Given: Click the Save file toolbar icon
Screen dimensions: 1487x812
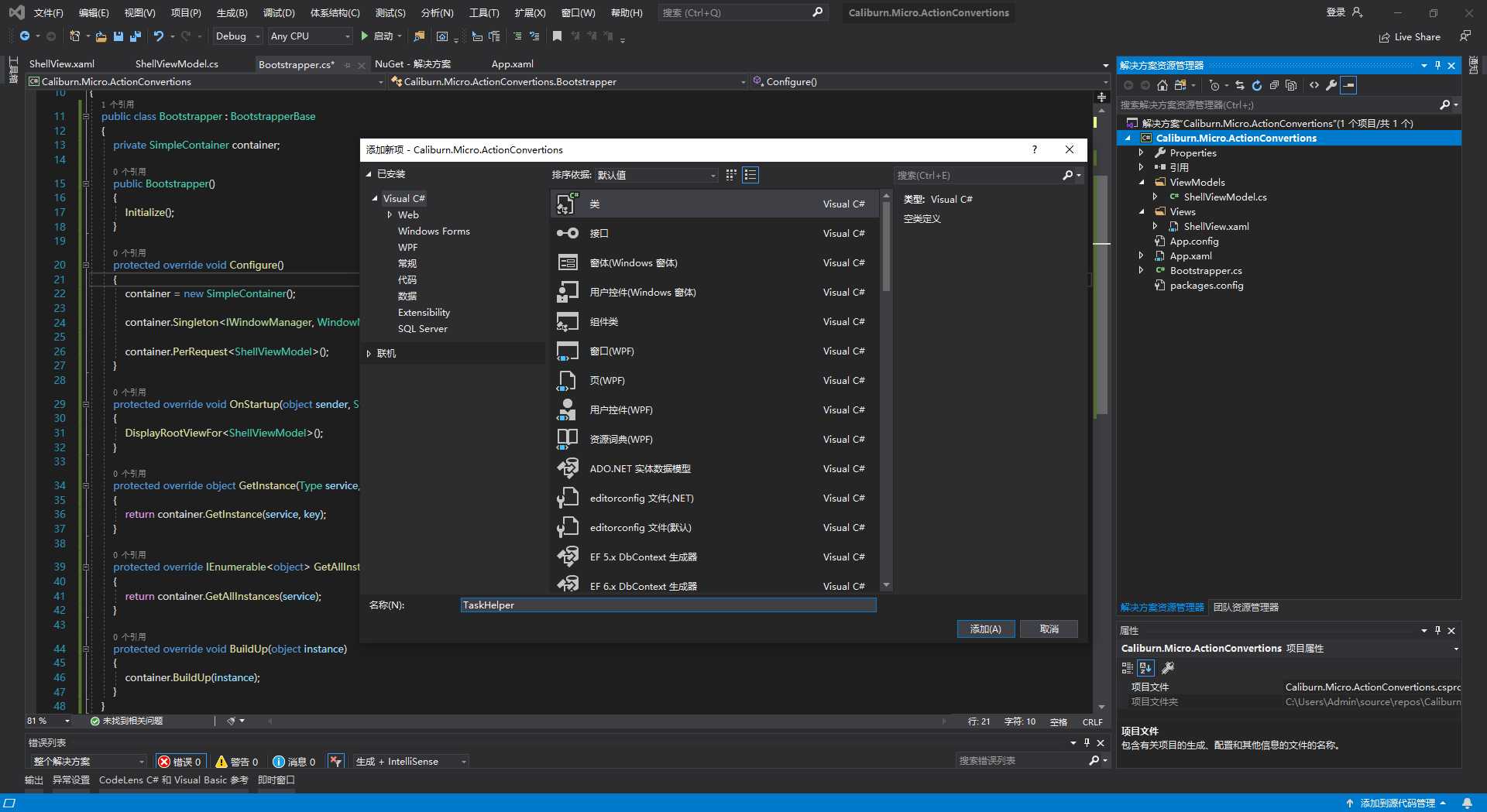Looking at the screenshot, I should coord(118,36).
